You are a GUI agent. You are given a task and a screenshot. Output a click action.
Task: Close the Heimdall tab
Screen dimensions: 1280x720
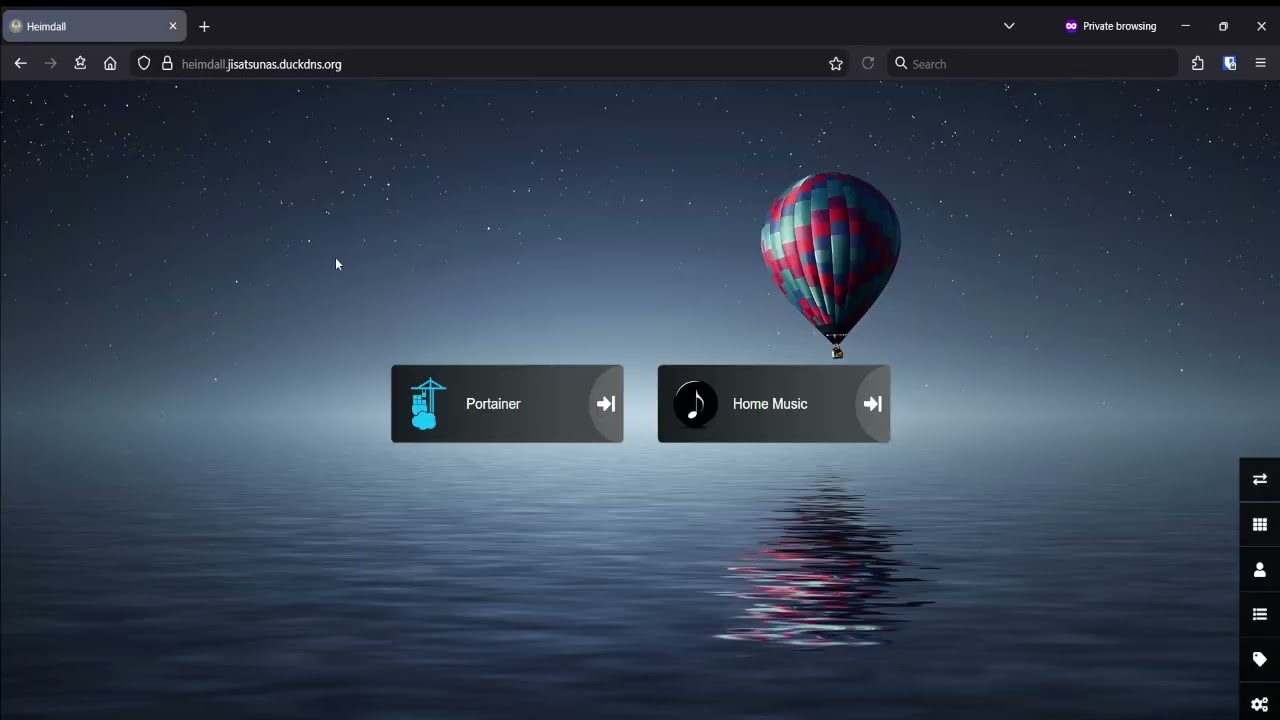pyautogui.click(x=173, y=27)
